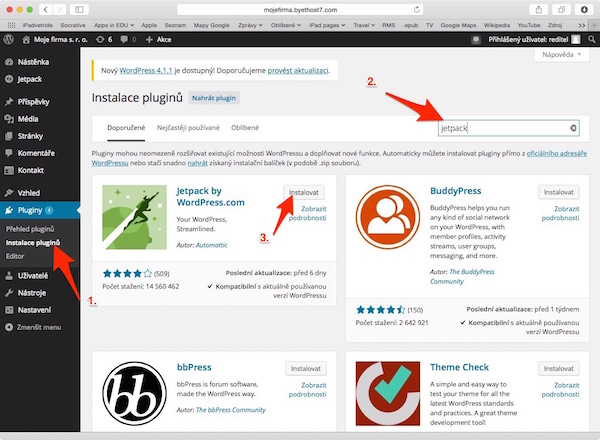Switch to Nejčastěji používané tab
This screenshot has height=440, width=600.
tap(188, 128)
